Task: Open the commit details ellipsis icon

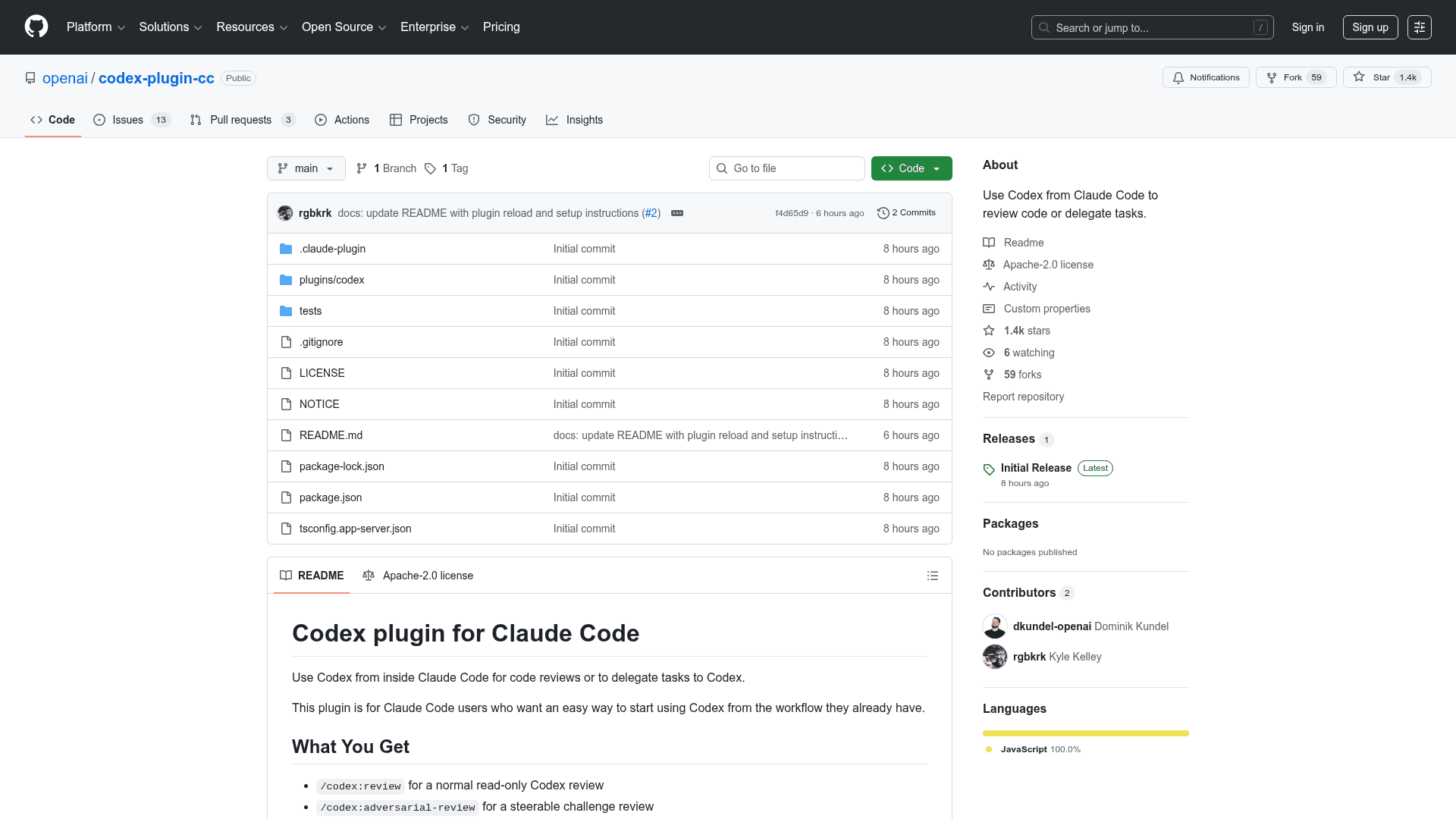Action: point(676,213)
